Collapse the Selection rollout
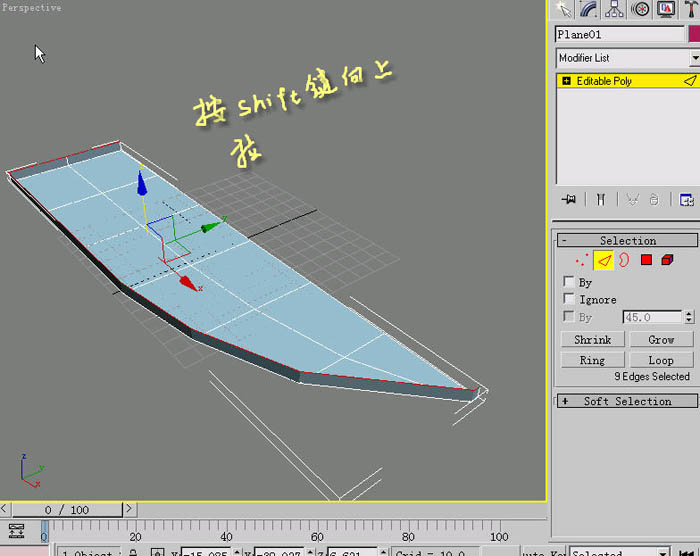This screenshot has width=700, height=556. tap(627, 240)
